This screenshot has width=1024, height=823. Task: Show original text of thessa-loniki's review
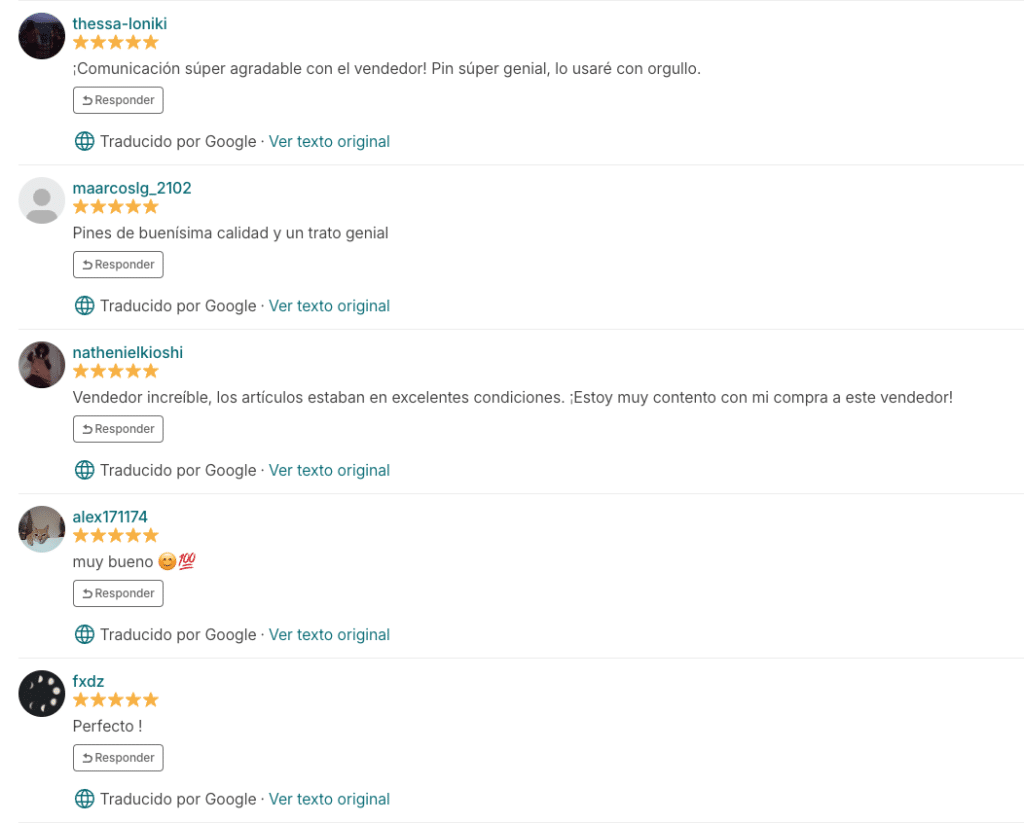coord(329,142)
